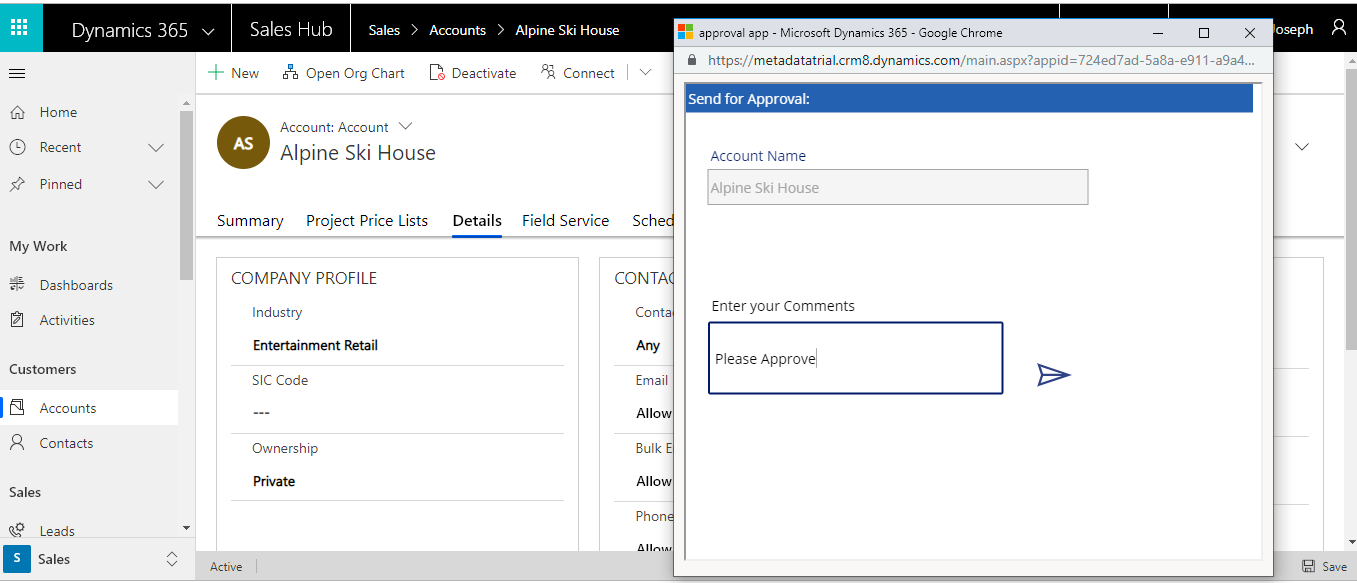Expand the Recent items list
1357x583 pixels.
click(x=156, y=148)
